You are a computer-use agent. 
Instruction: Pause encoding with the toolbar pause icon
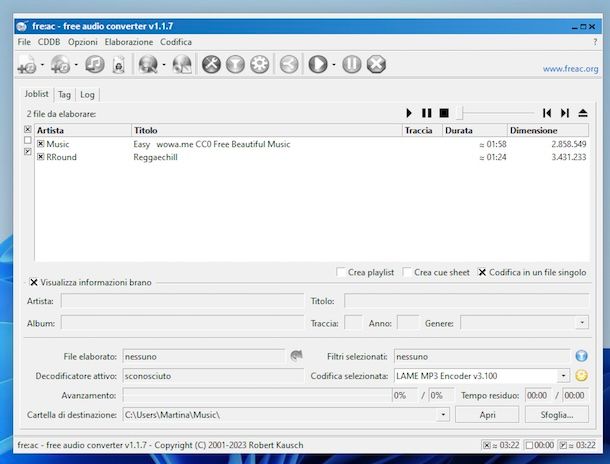[x=352, y=64]
